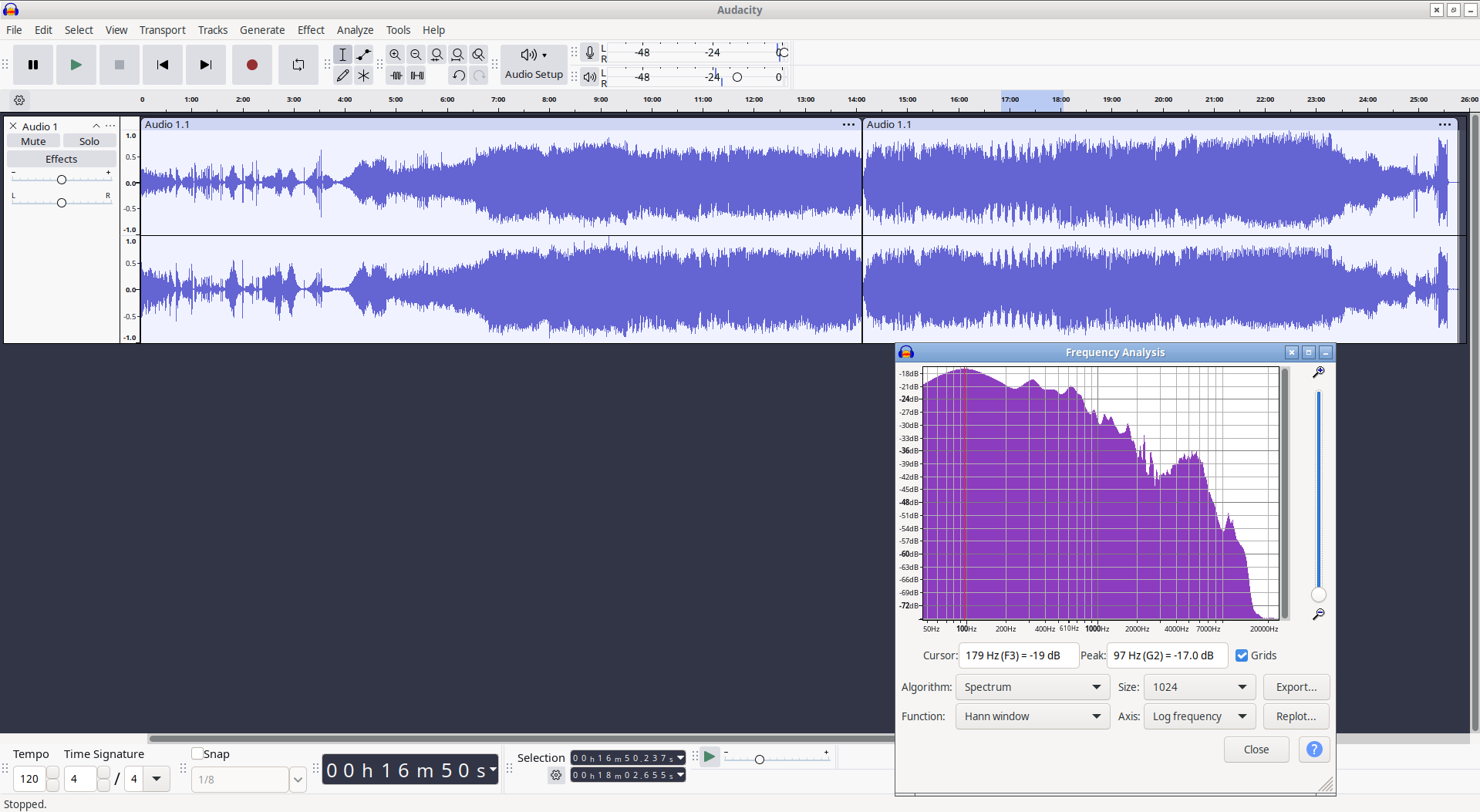Viewport: 1480px width, 812px height.
Task: Open timeline options gear icon
Action: click(x=19, y=100)
